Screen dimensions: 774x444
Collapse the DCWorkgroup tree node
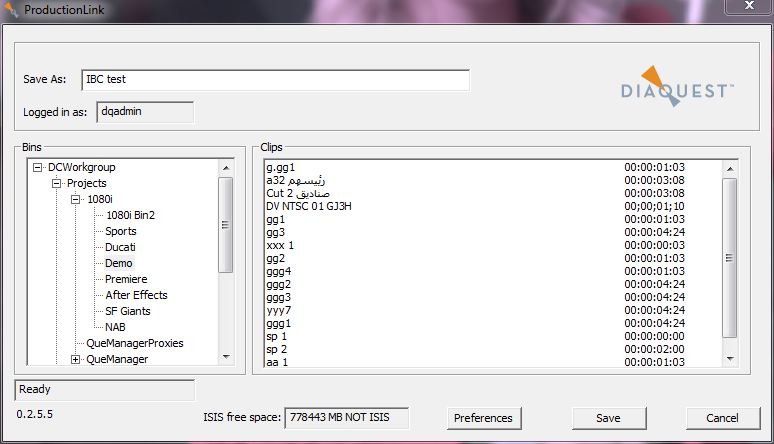pyautogui.click(x=38, y=167)
